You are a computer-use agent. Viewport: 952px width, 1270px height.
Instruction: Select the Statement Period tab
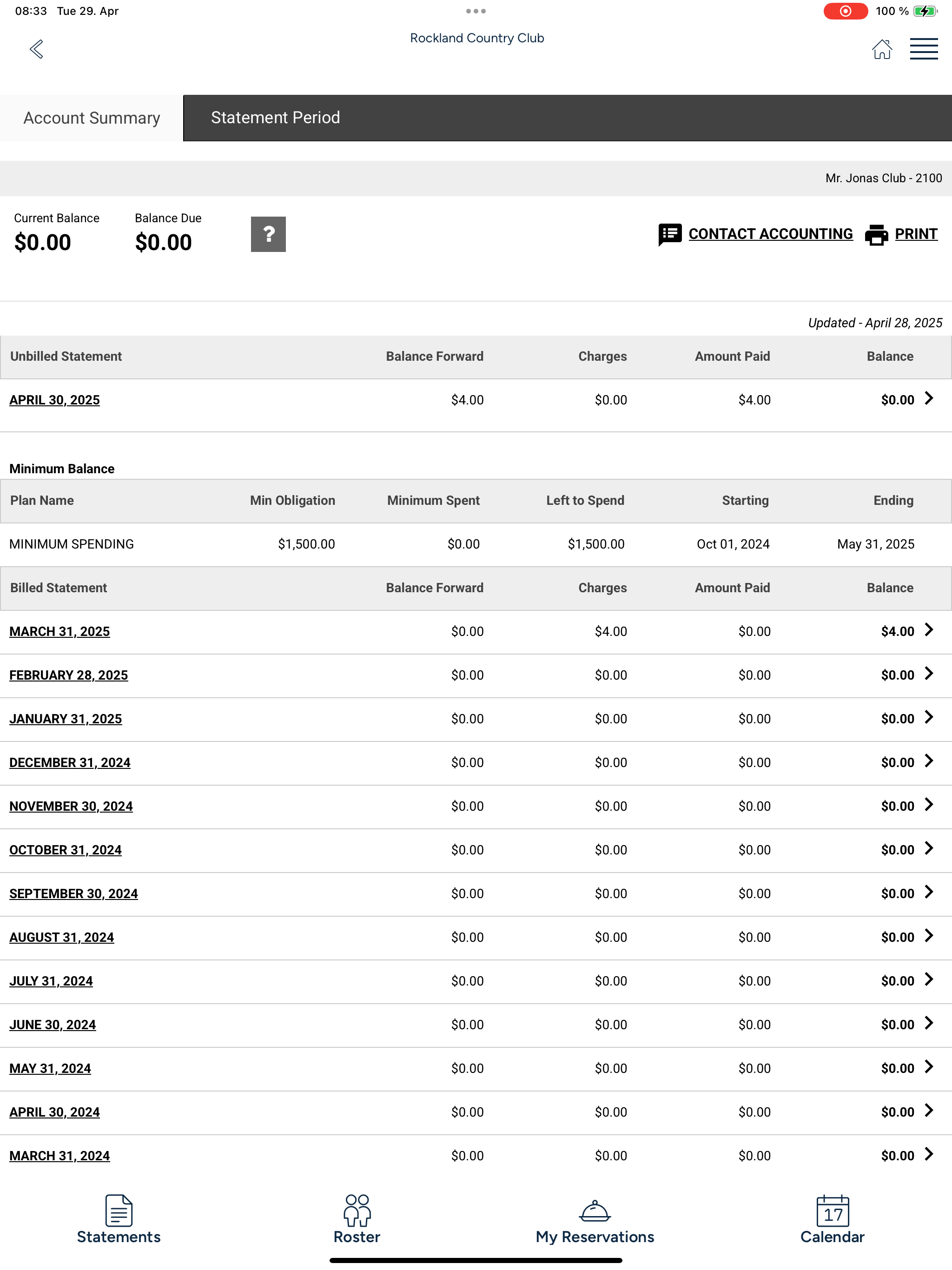(275, 118)
